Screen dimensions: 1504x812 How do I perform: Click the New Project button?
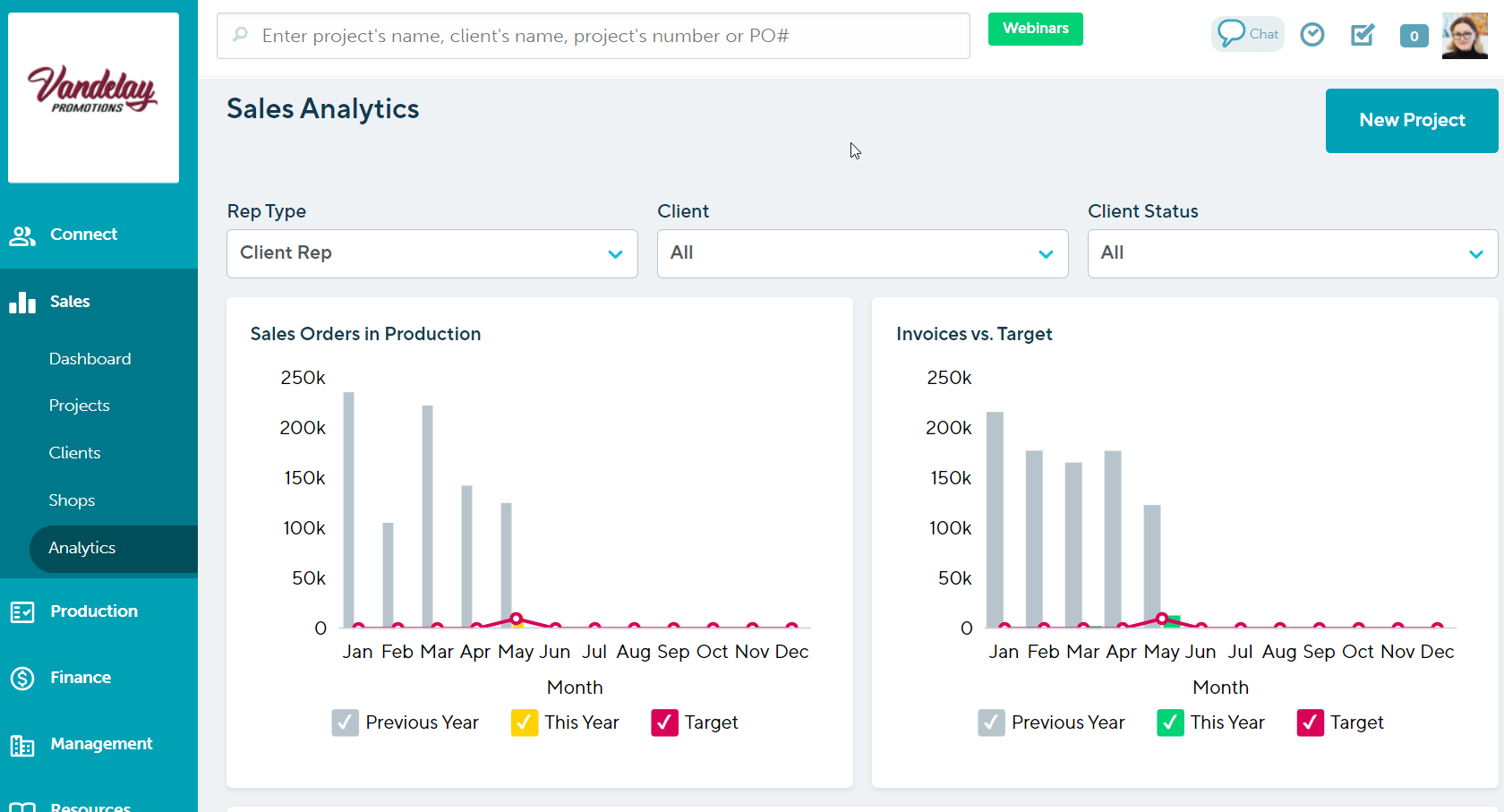point(1412,120)
